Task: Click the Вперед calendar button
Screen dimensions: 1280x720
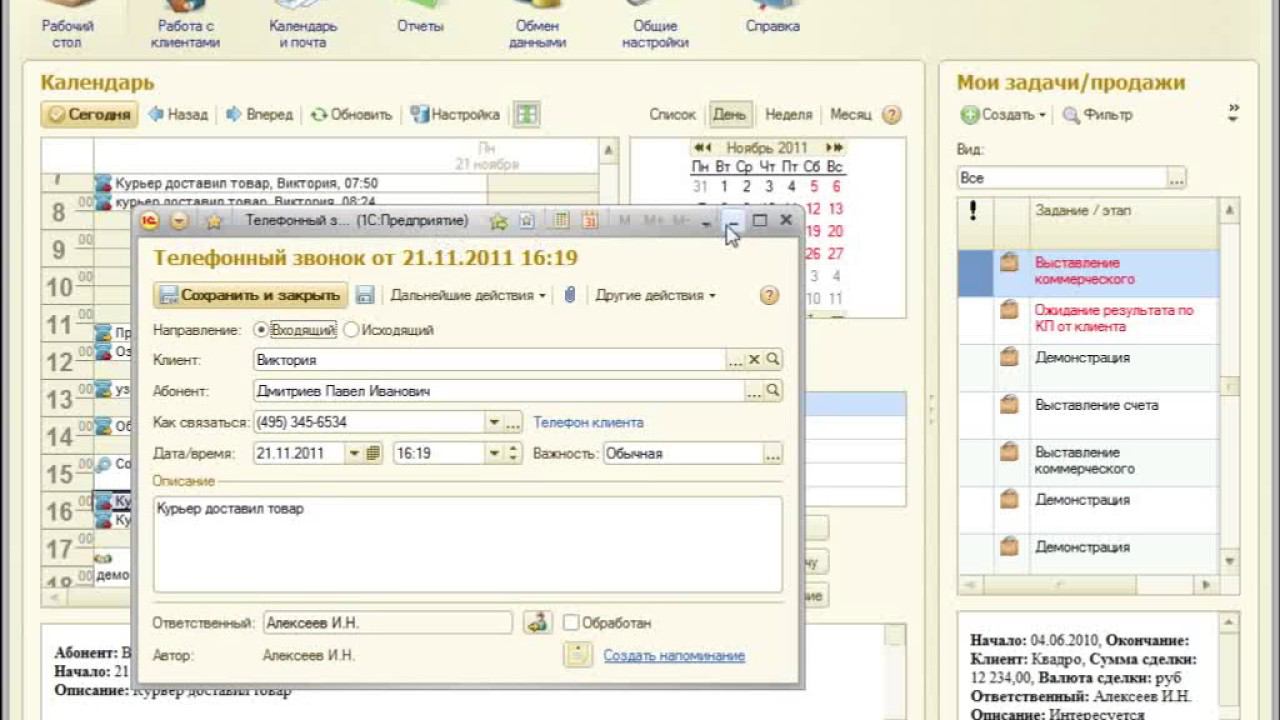Action: [259, 114]
